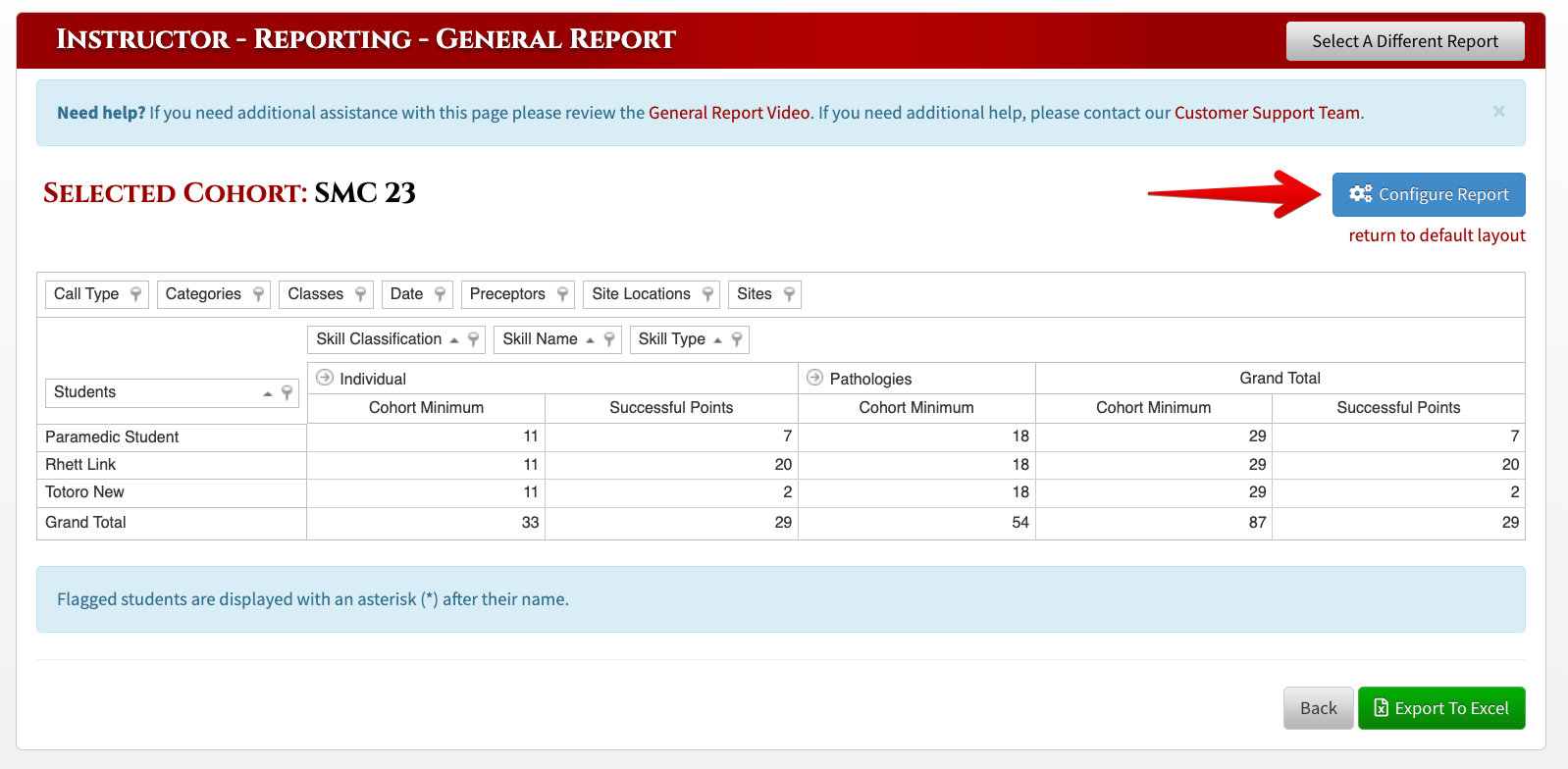The image size is (1568, 769).
Task: Open the filter icon on Classes field
Action: (360, 294)
